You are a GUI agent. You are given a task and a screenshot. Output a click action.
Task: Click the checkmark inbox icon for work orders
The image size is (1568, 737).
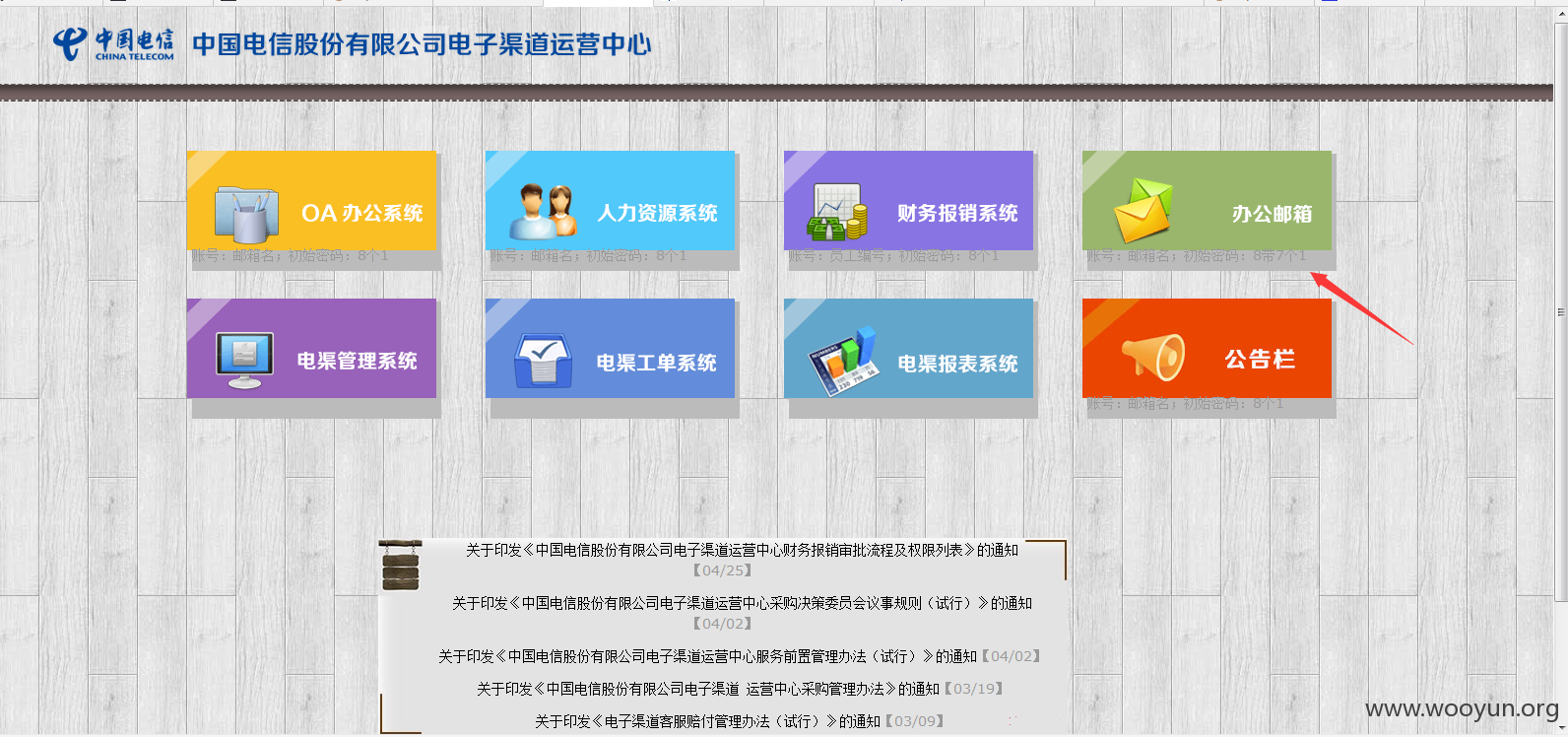pyautogui.click(x=543, y=361)
